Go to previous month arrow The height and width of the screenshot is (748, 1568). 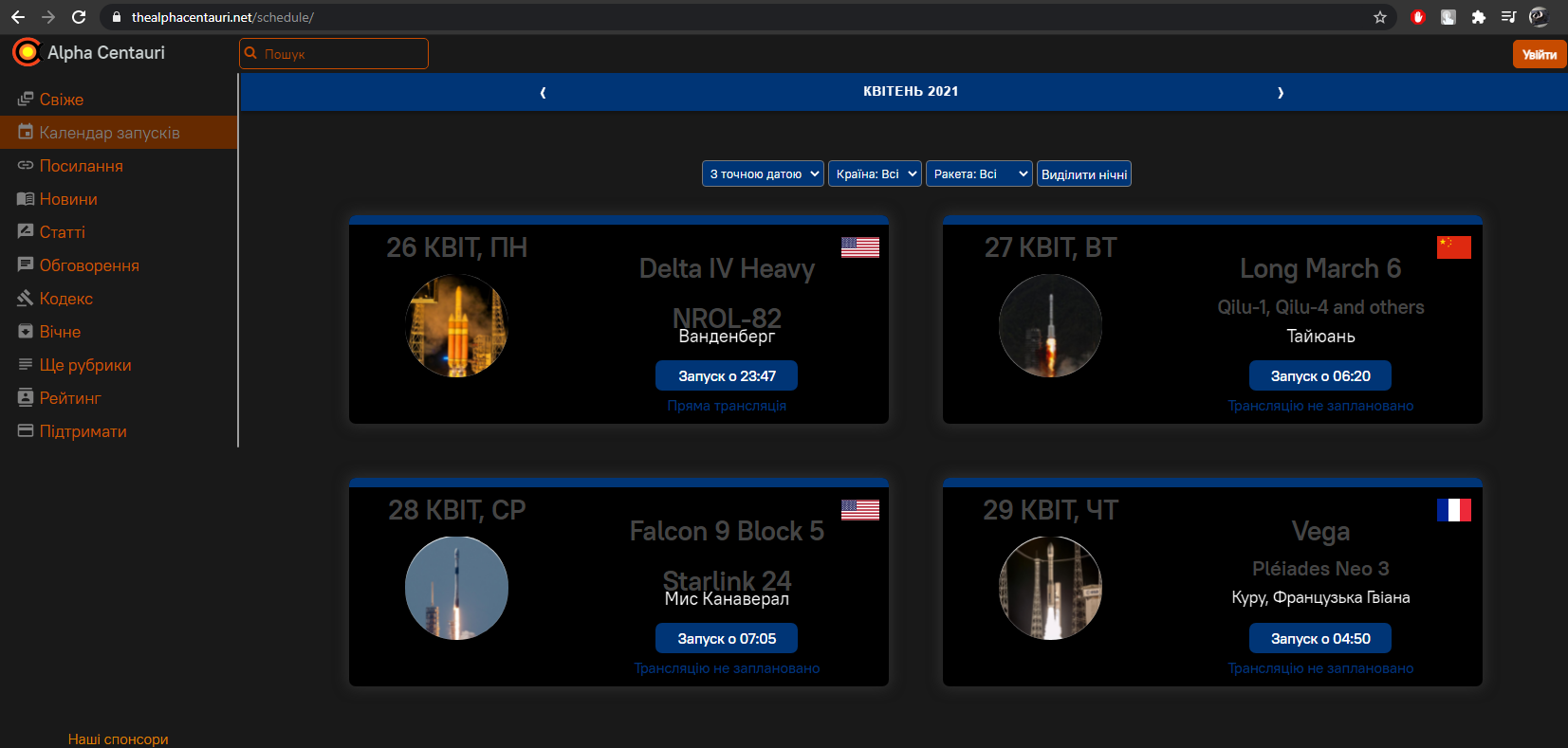[x=543, y=92]
